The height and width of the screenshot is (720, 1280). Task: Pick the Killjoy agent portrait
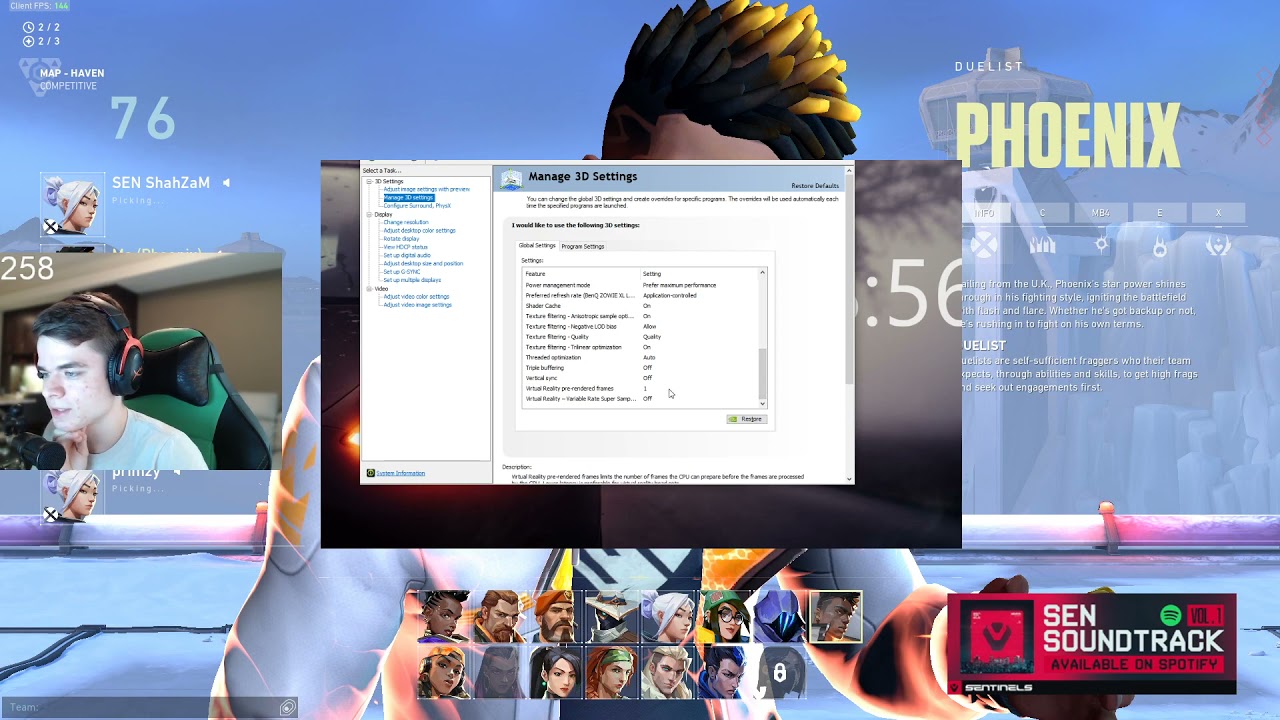722,616
